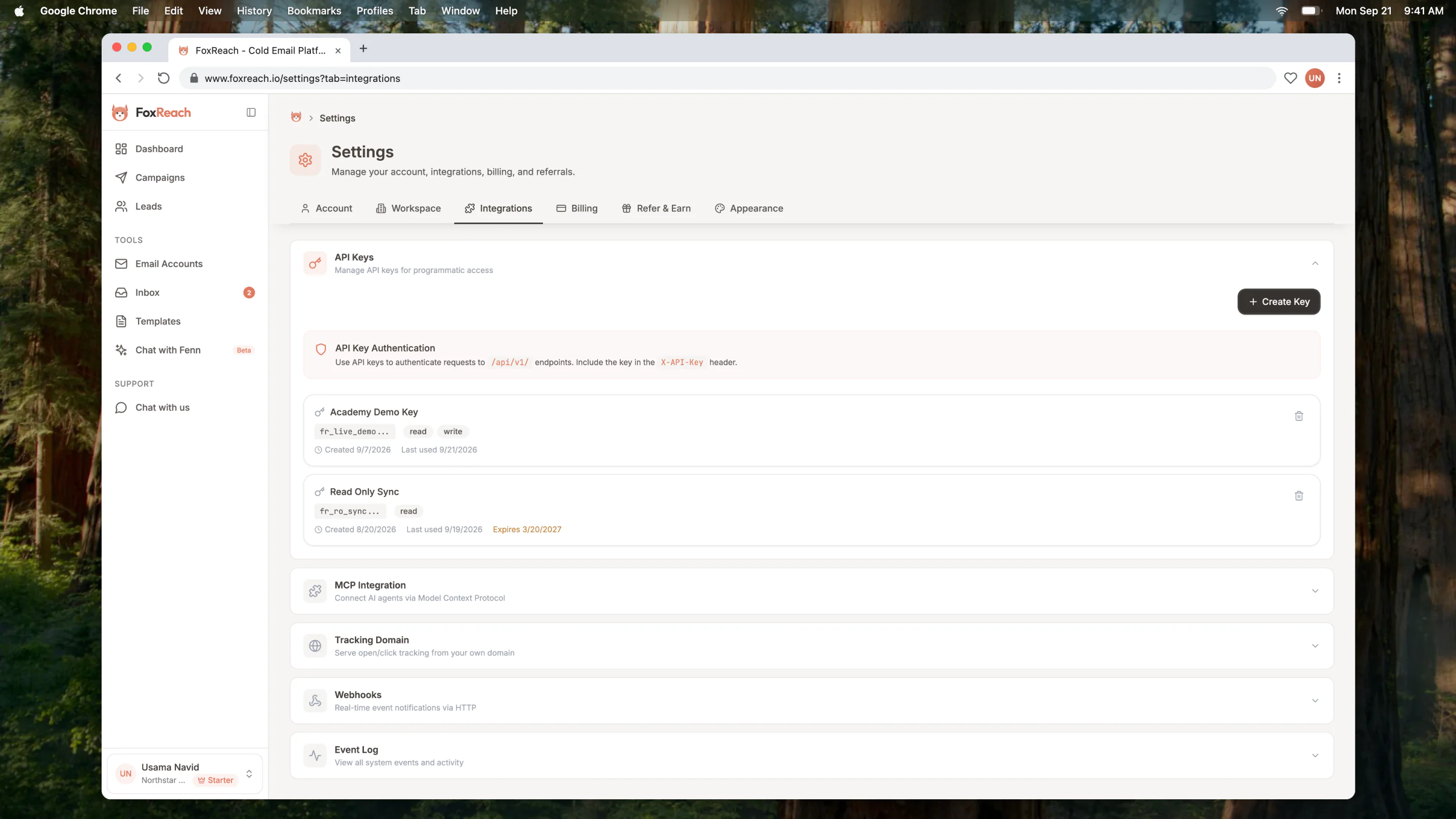Open Chrome profile UN avatar
The image size is (1456, 819).
click(1314, 78)
